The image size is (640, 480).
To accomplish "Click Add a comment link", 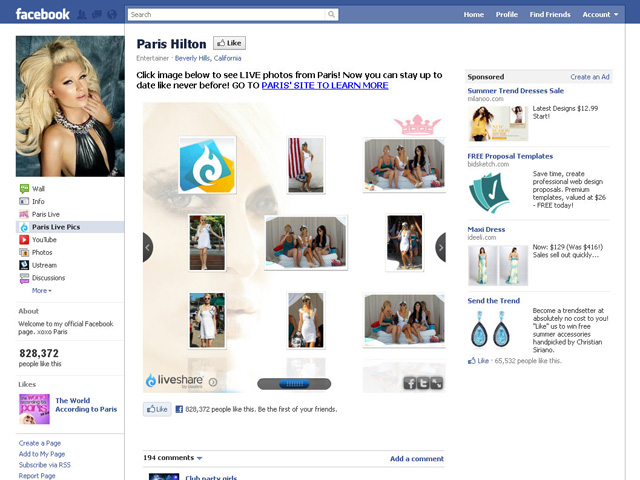I will coord(417,458).
